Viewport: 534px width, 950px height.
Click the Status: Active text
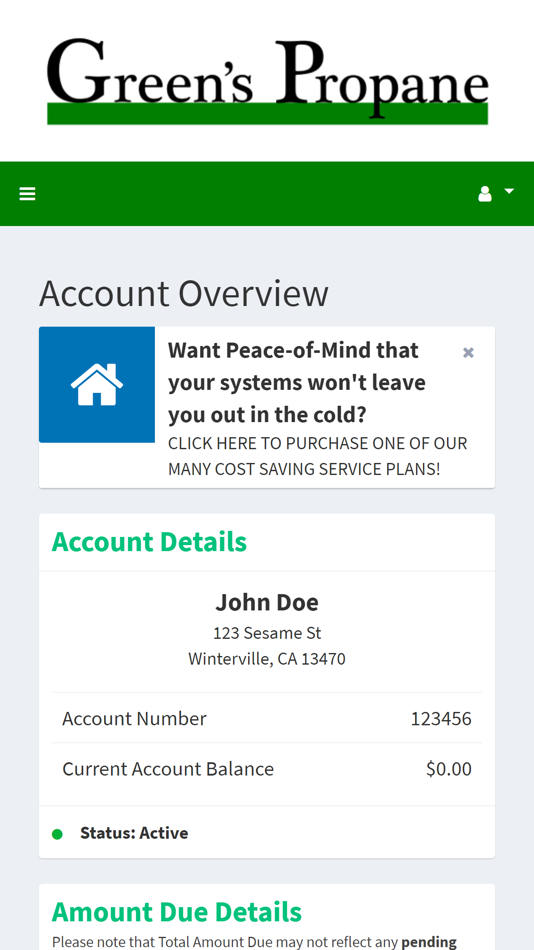pyautogui.click(x=134, y=833)
